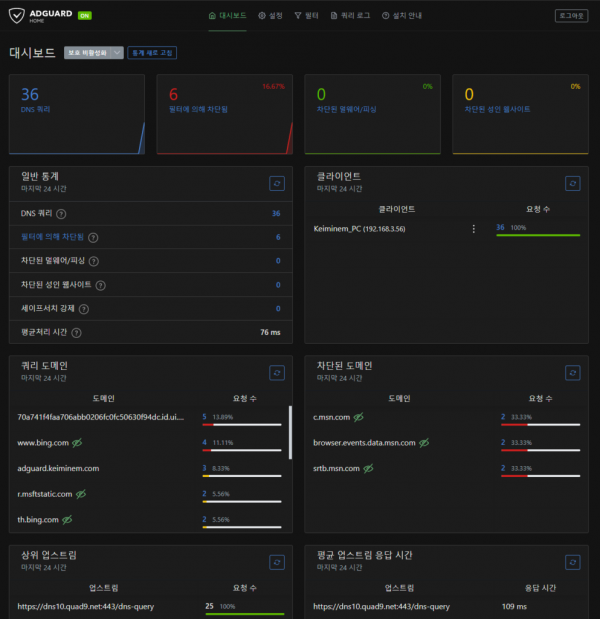This screenshot has height=619, width=600.
Task: Click the 로그아웃 button
Action: pyautogui.click(x=571, y=16)
